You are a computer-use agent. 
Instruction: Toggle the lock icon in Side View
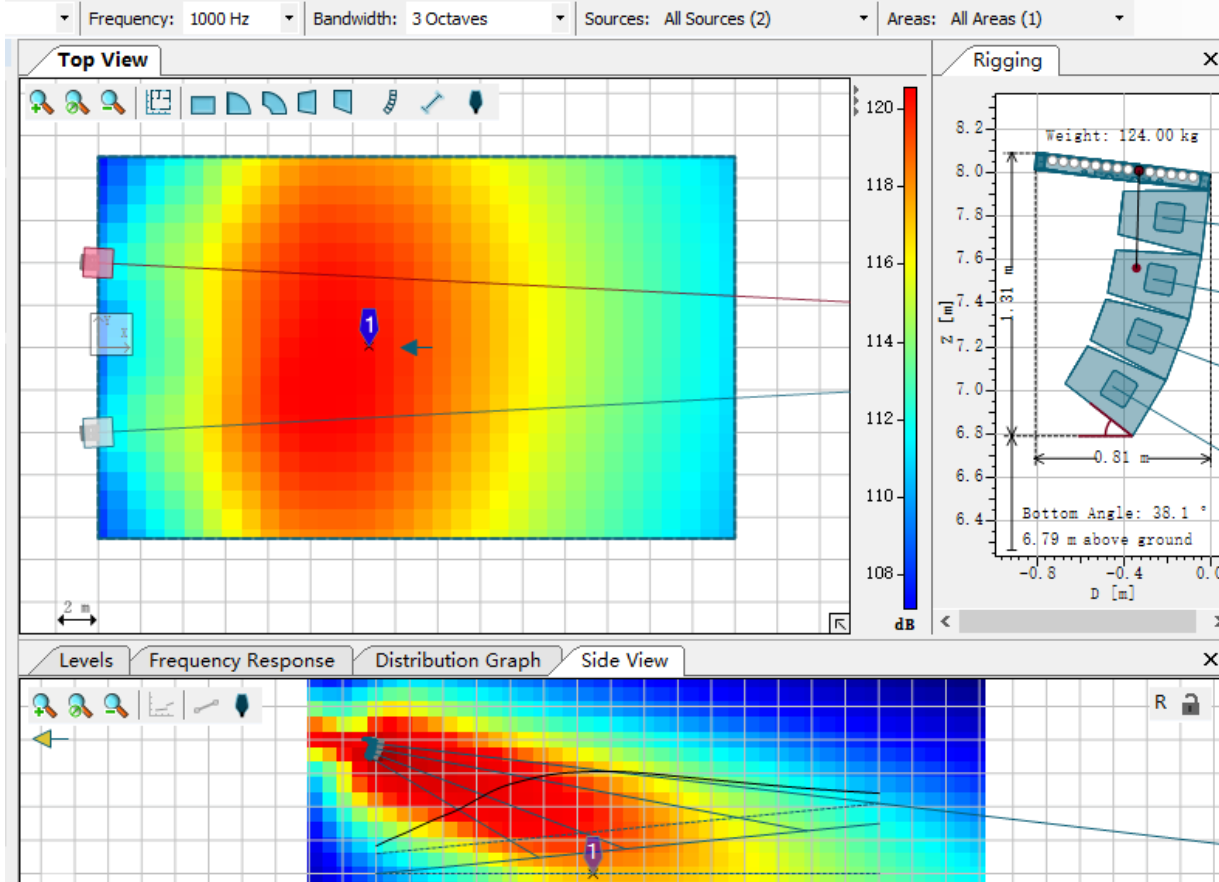click(1190, 703)
